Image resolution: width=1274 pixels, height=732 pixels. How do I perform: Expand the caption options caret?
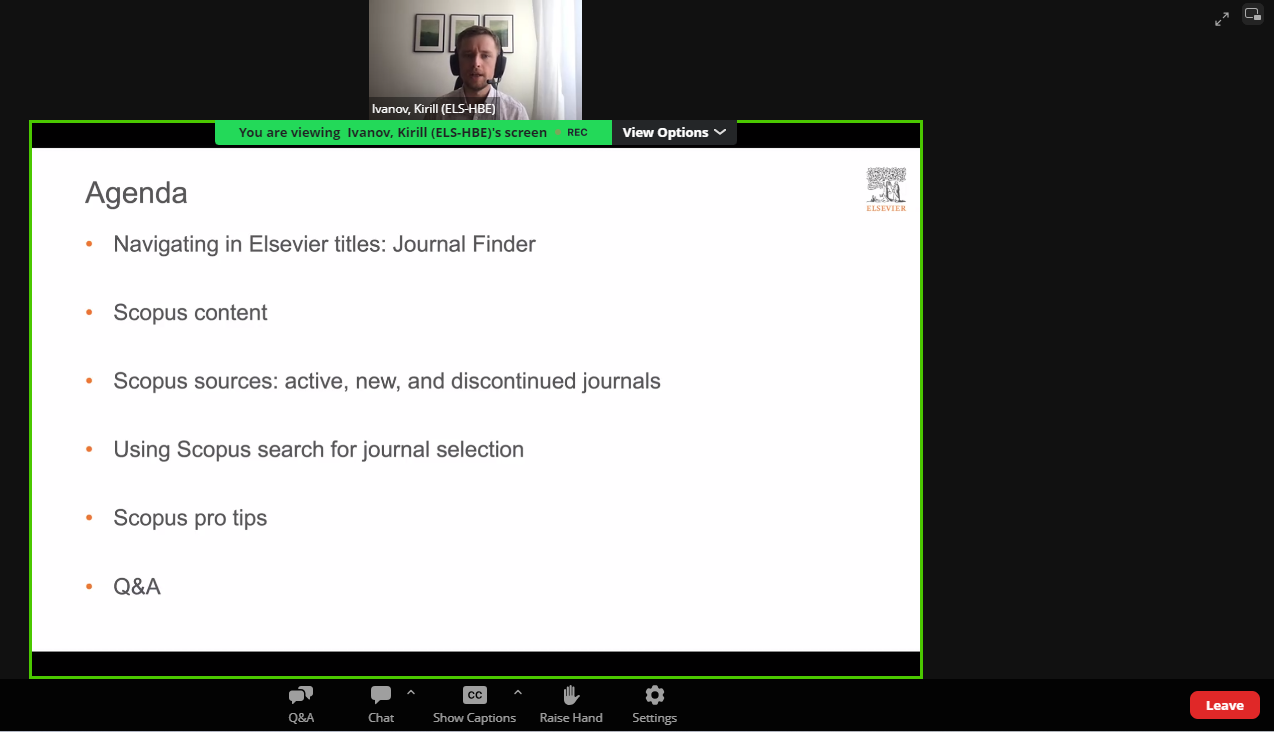(517, 692)
